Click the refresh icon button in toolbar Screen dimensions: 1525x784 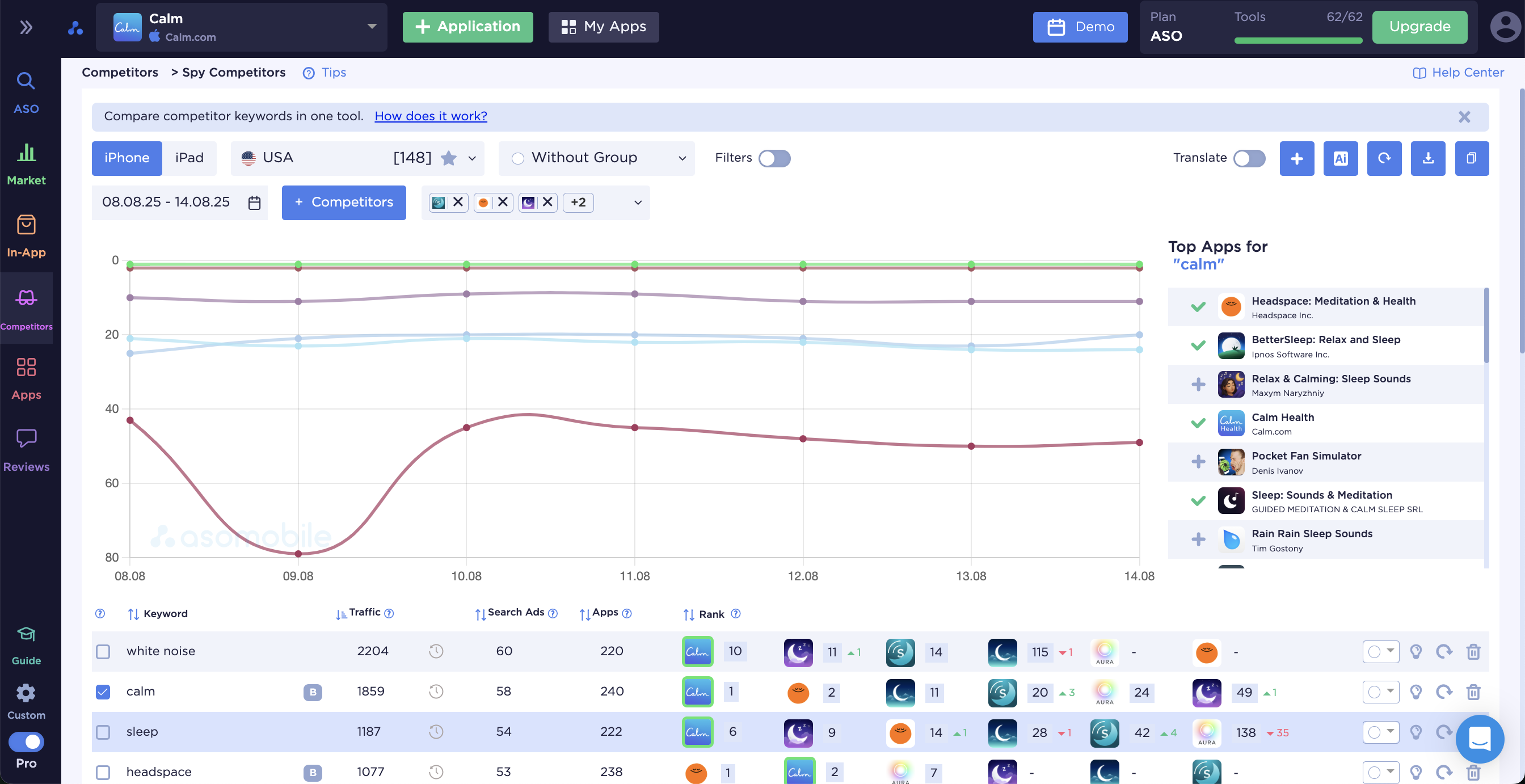coord(1384,158)
